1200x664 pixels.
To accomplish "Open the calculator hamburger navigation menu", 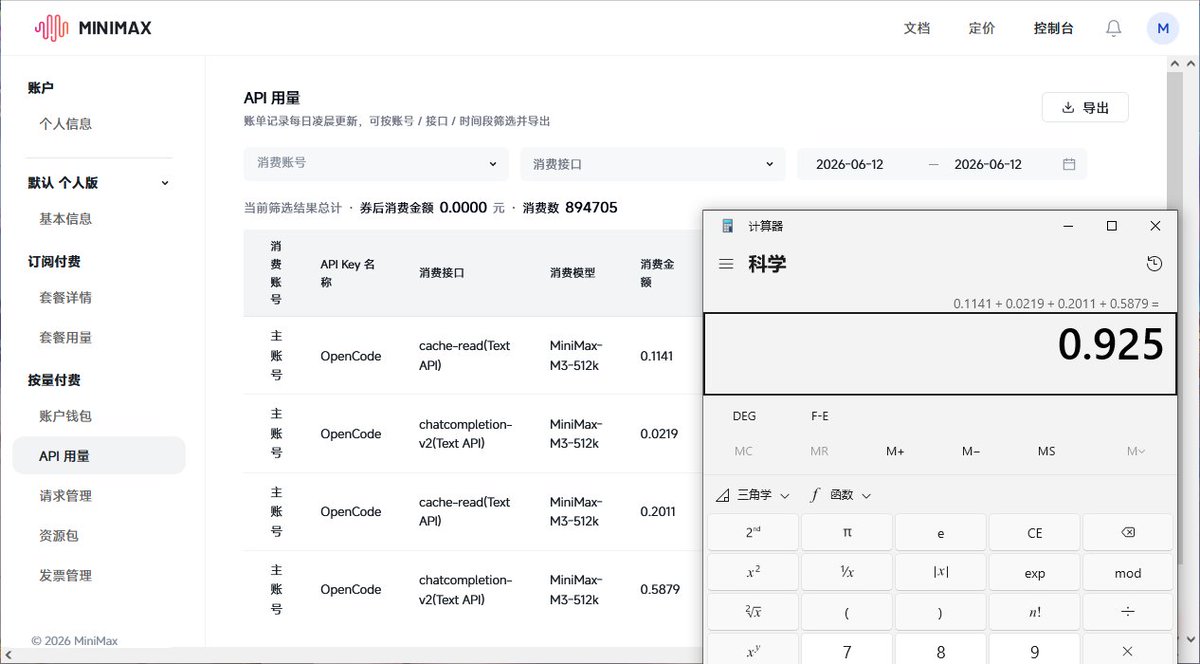I will coord(727,264).
